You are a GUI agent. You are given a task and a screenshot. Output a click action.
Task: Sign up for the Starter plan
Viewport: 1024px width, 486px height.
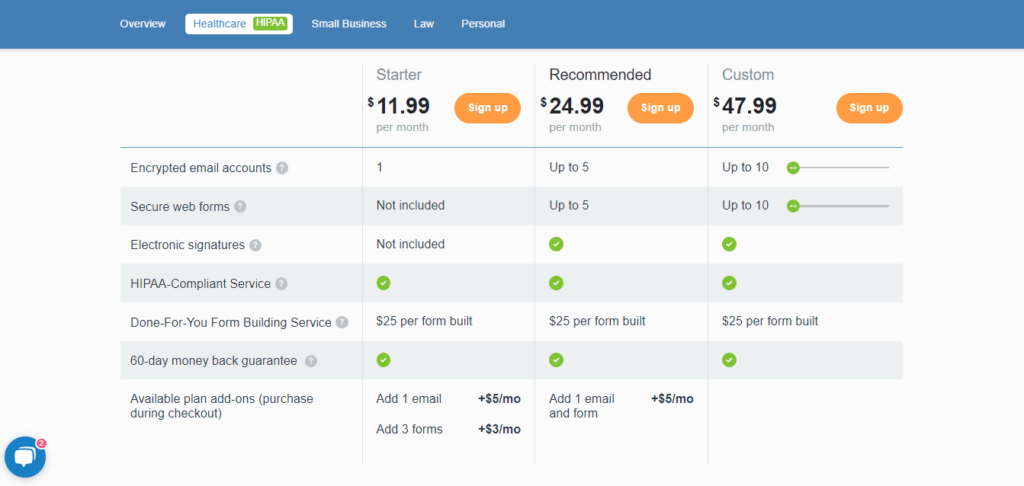coord(487,108)
